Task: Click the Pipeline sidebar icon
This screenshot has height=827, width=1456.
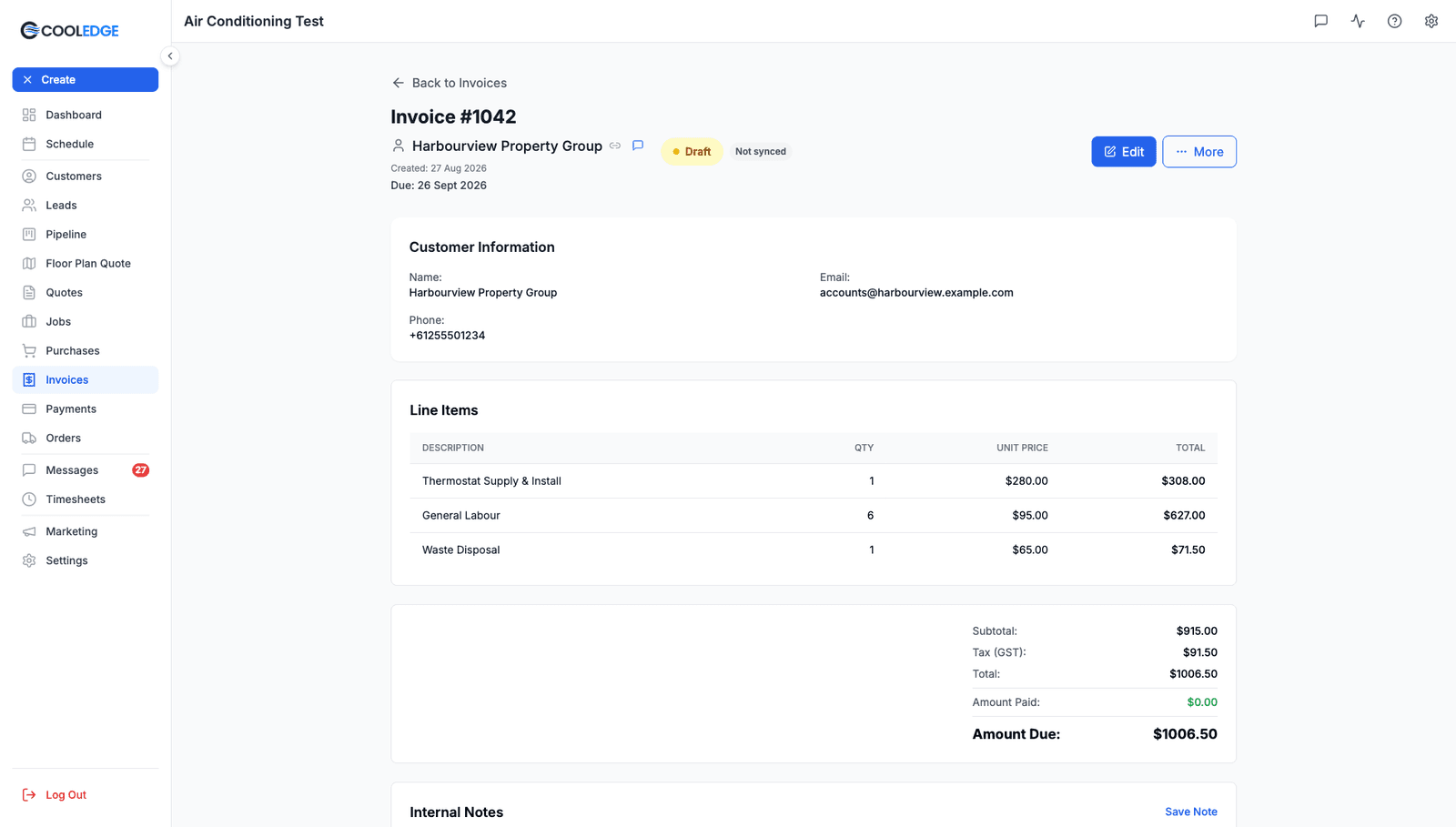Action: (29, 235)
